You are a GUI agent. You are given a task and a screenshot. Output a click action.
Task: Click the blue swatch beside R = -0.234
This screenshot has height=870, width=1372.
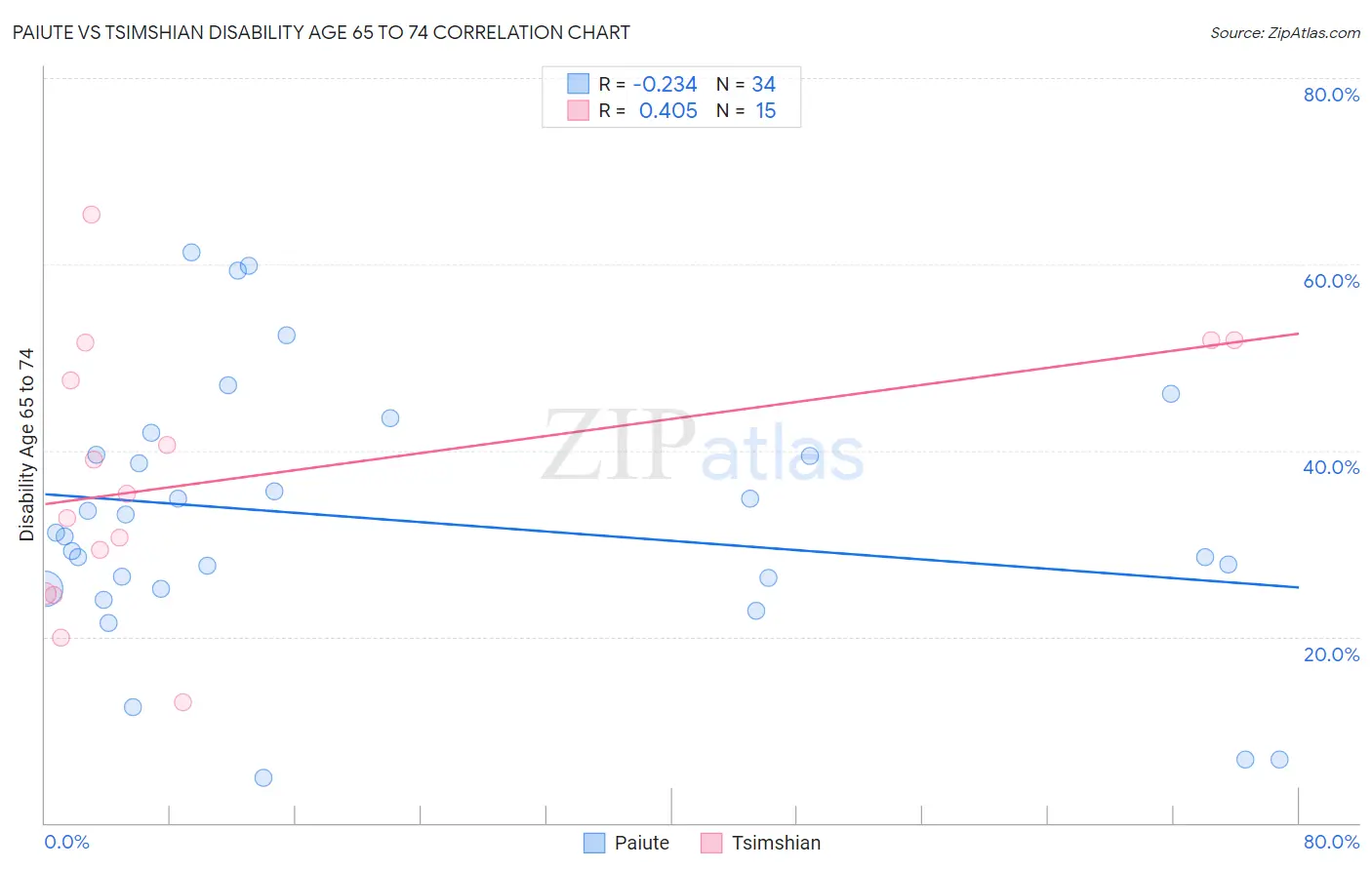[x=579, y=84]
